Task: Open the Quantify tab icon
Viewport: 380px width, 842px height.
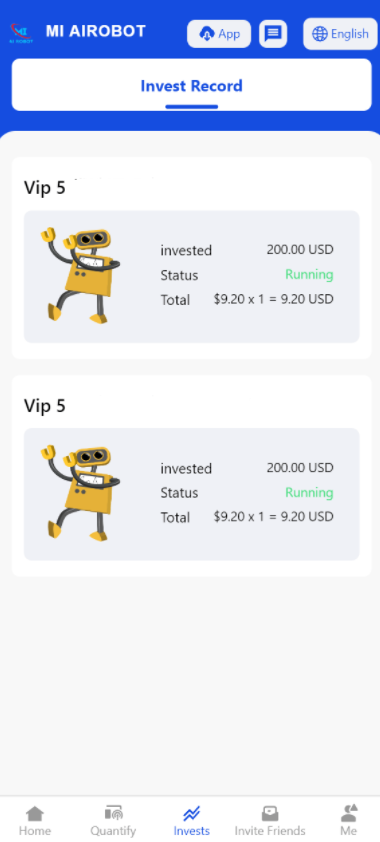Action: pos(113,814)
